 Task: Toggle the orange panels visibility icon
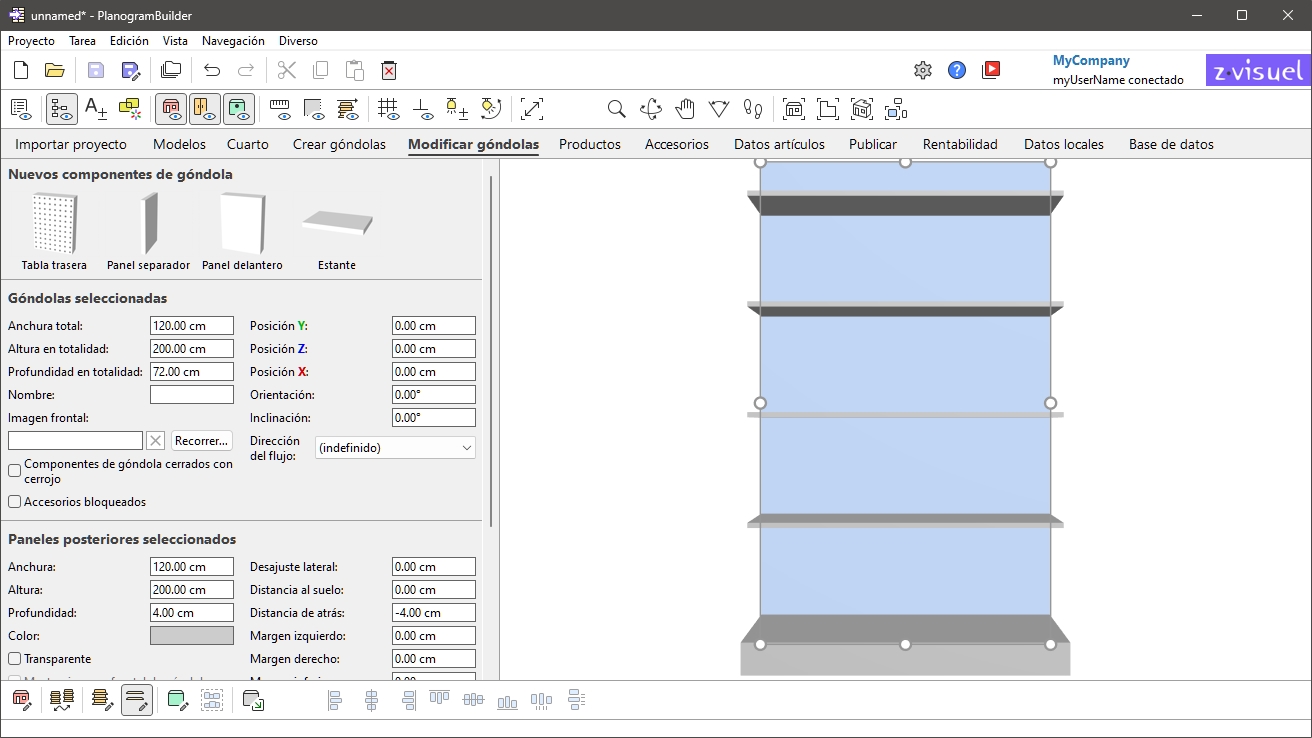205,108
